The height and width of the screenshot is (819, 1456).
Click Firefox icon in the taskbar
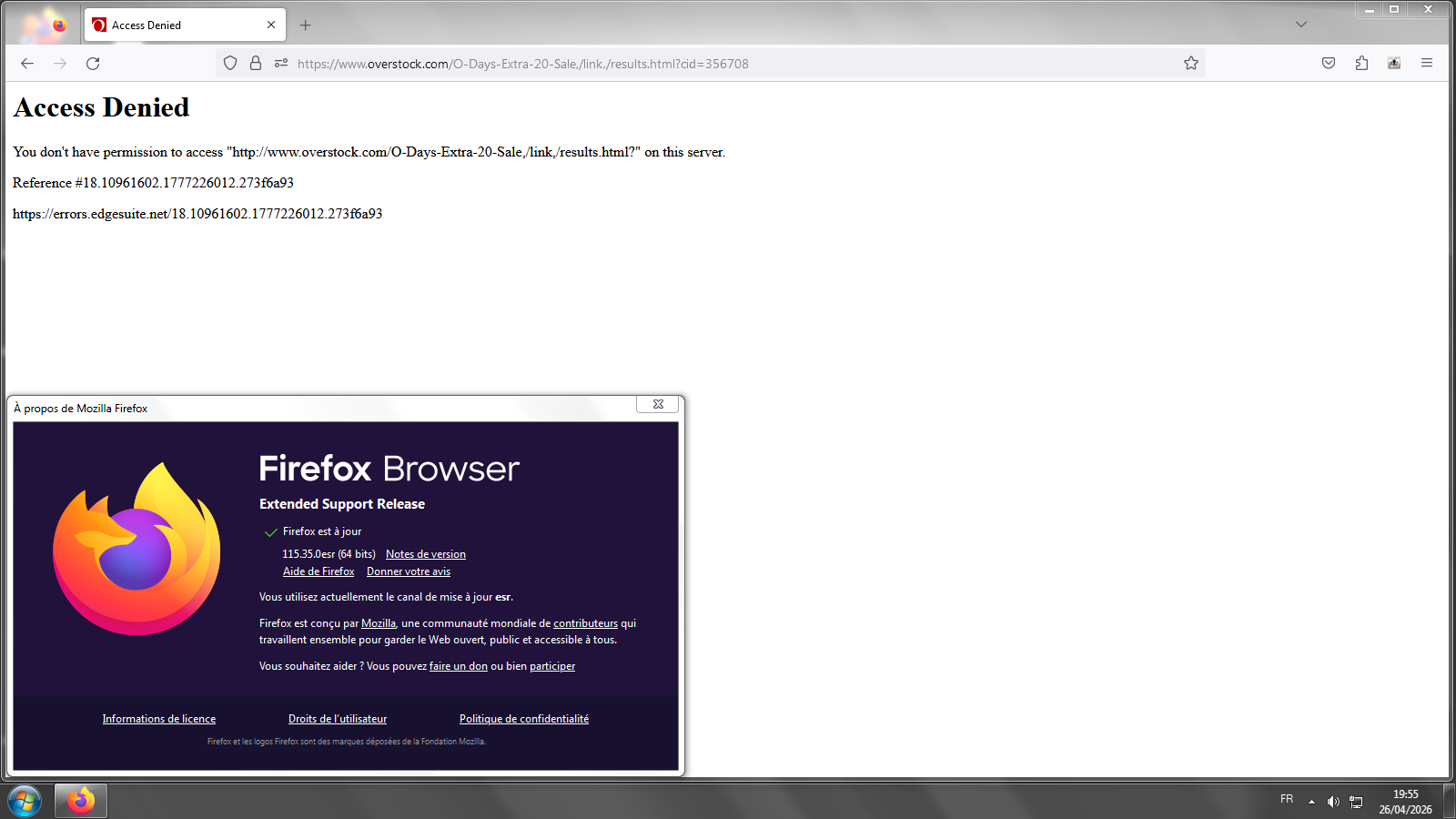[81, 801]
